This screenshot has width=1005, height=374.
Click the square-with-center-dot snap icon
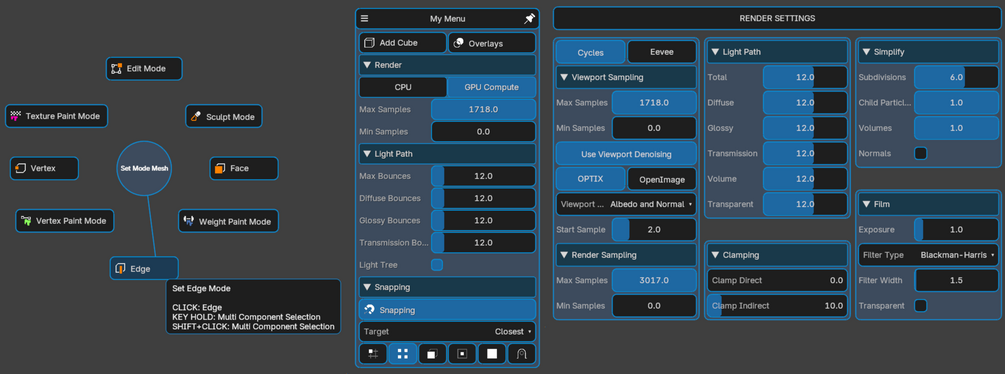click(x=462, y=354)
